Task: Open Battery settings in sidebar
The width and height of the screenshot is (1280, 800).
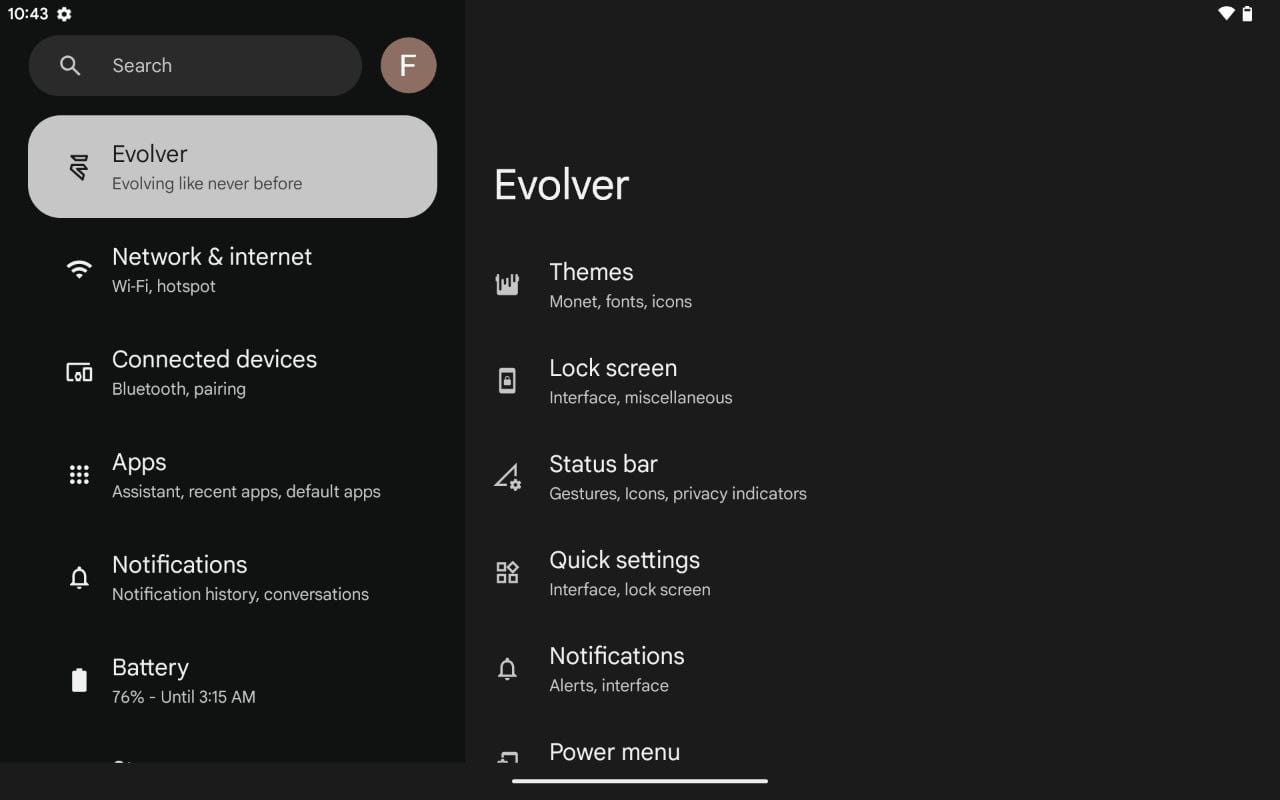Action: (x=232, y=681)
